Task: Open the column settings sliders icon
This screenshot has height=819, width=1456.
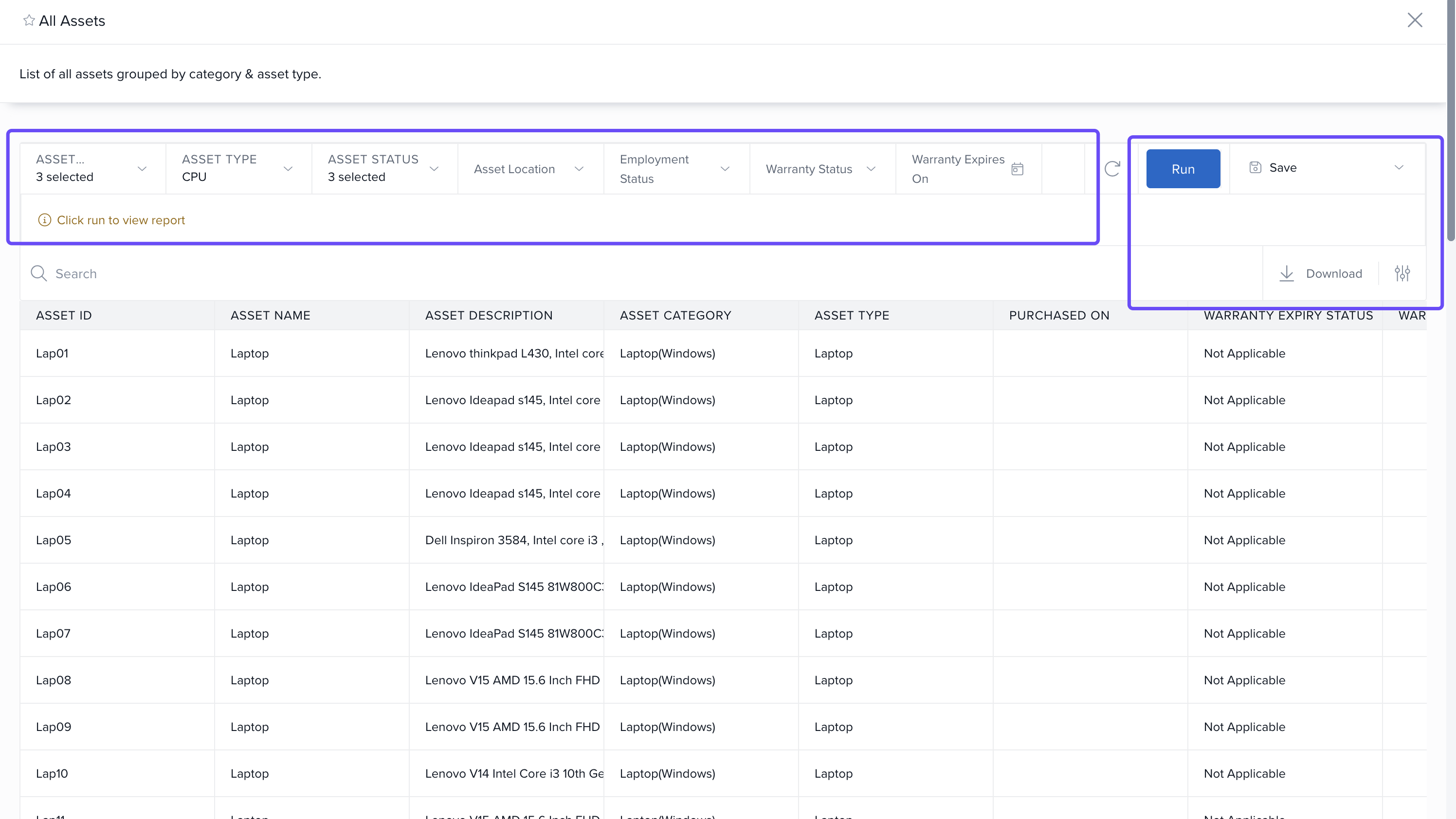Action: 1401,273
